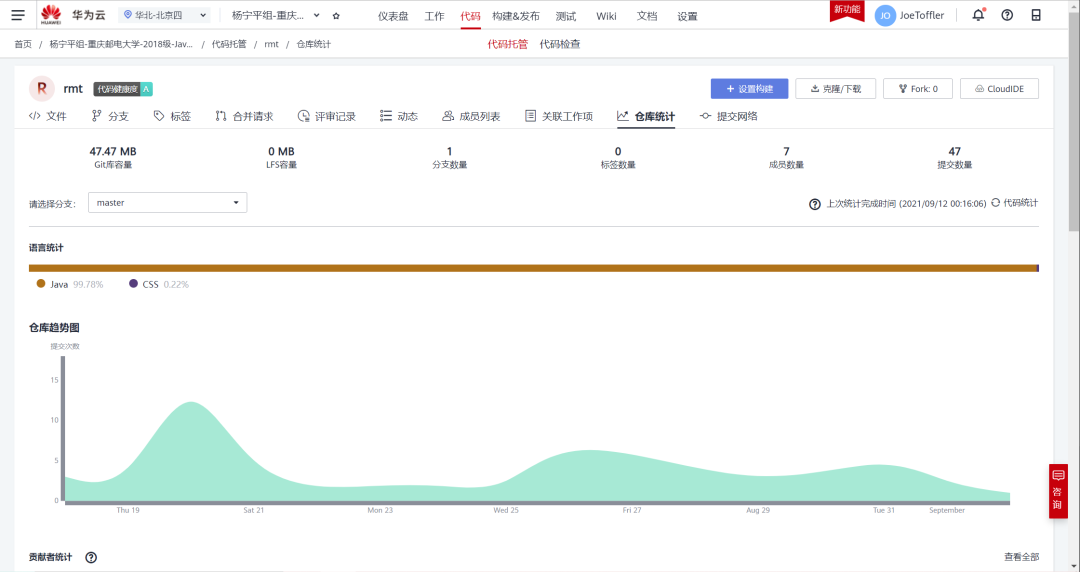
Task: Open the hamburger menu icon
Action: (18, 14)
